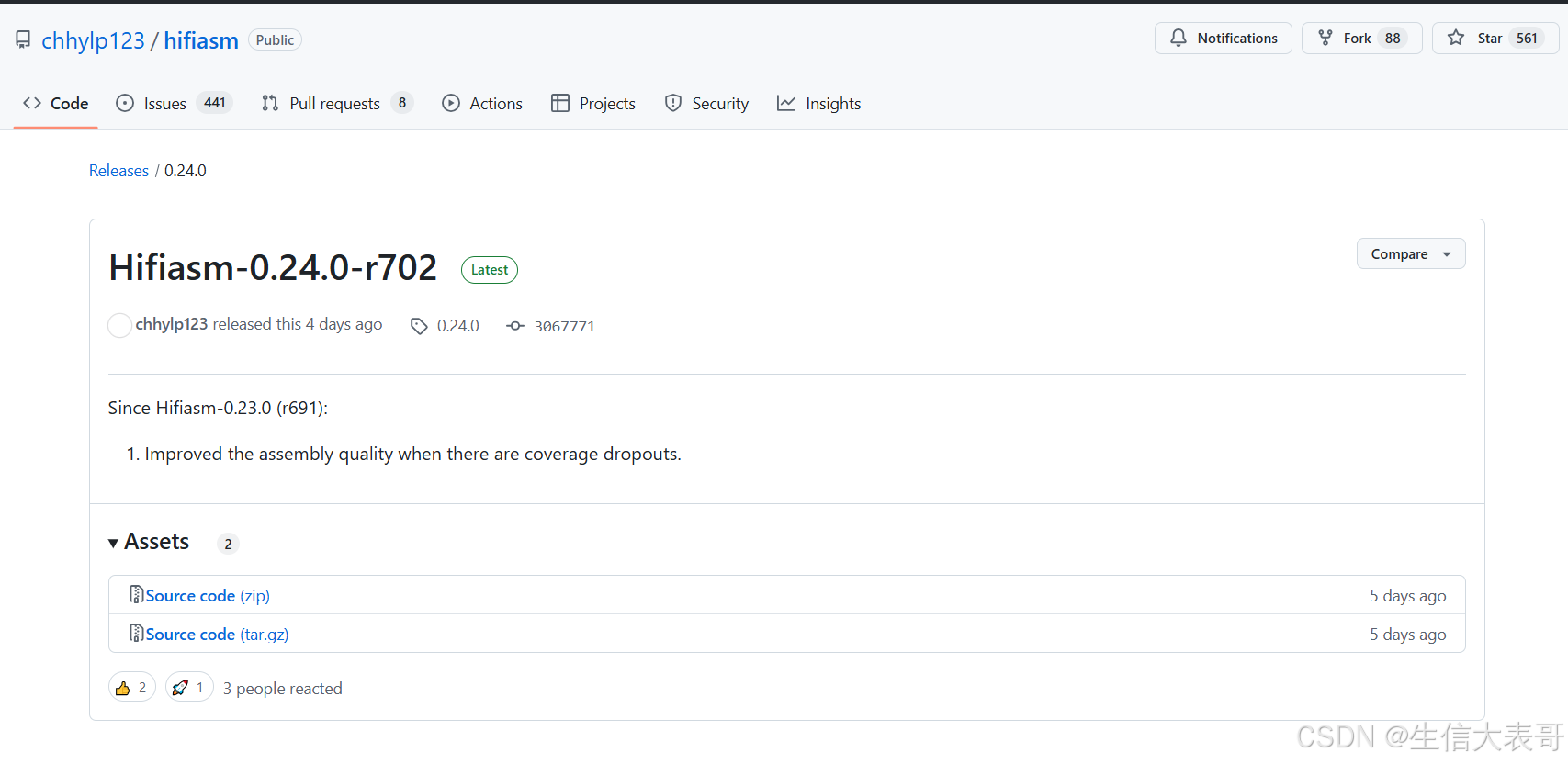Click the 441 issues counter
Viewport: 1568px width, 764px height.
pyautogui.click(x=215, y=103)
